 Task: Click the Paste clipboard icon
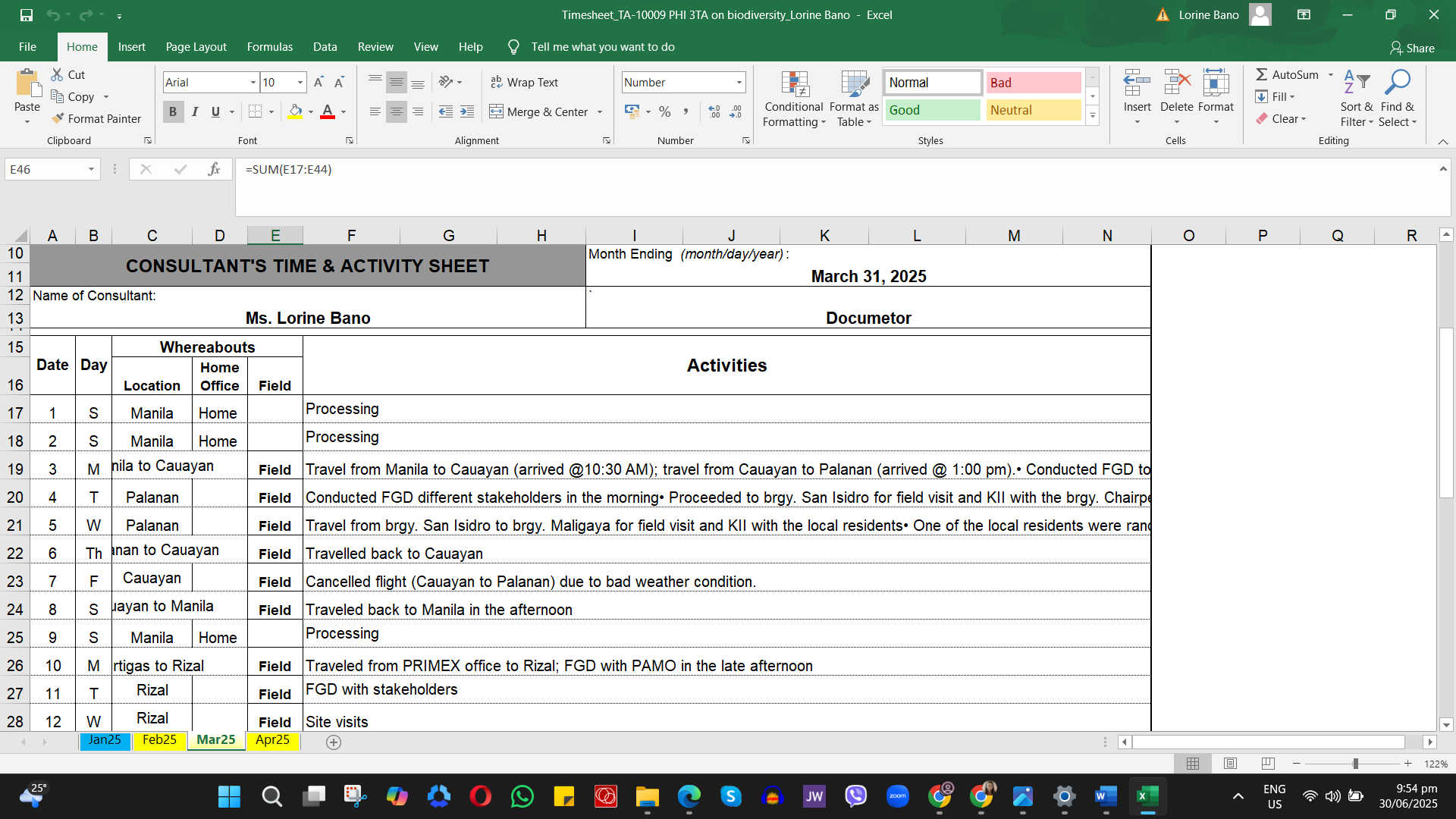coord(27,83)
